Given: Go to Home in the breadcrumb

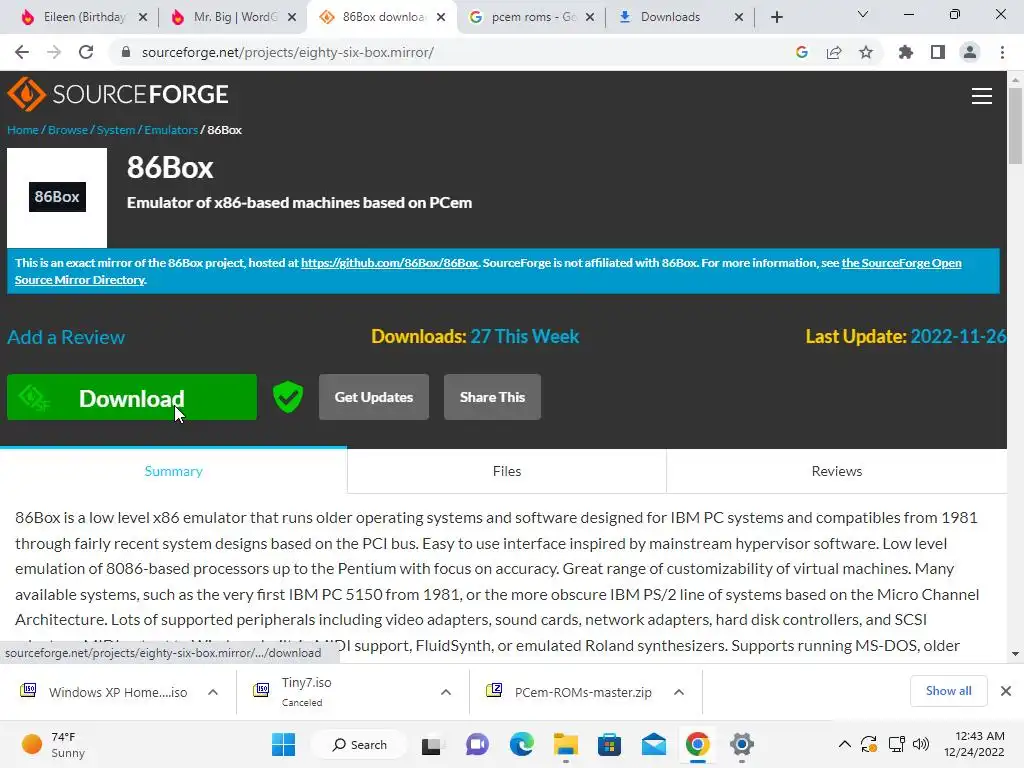Looking at the screenshot, I should point(23,130).
